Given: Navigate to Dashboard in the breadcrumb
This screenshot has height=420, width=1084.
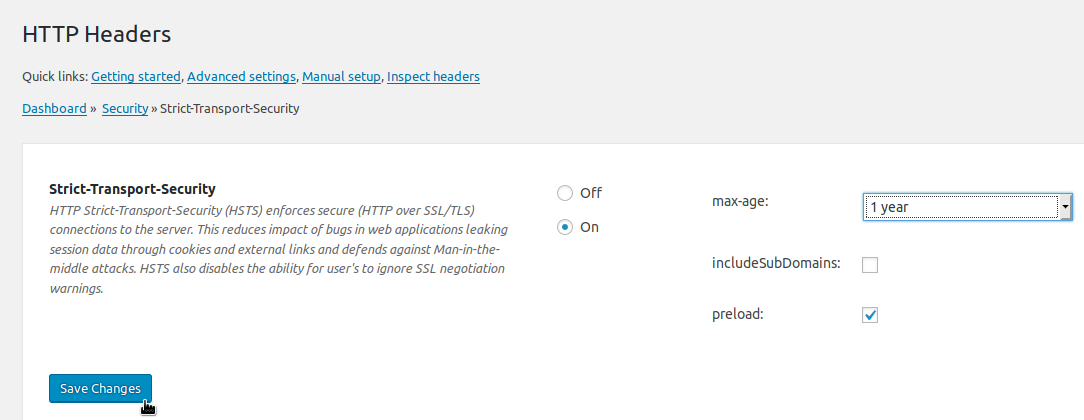Looking at the screenshot, I should tap(54, 108).
